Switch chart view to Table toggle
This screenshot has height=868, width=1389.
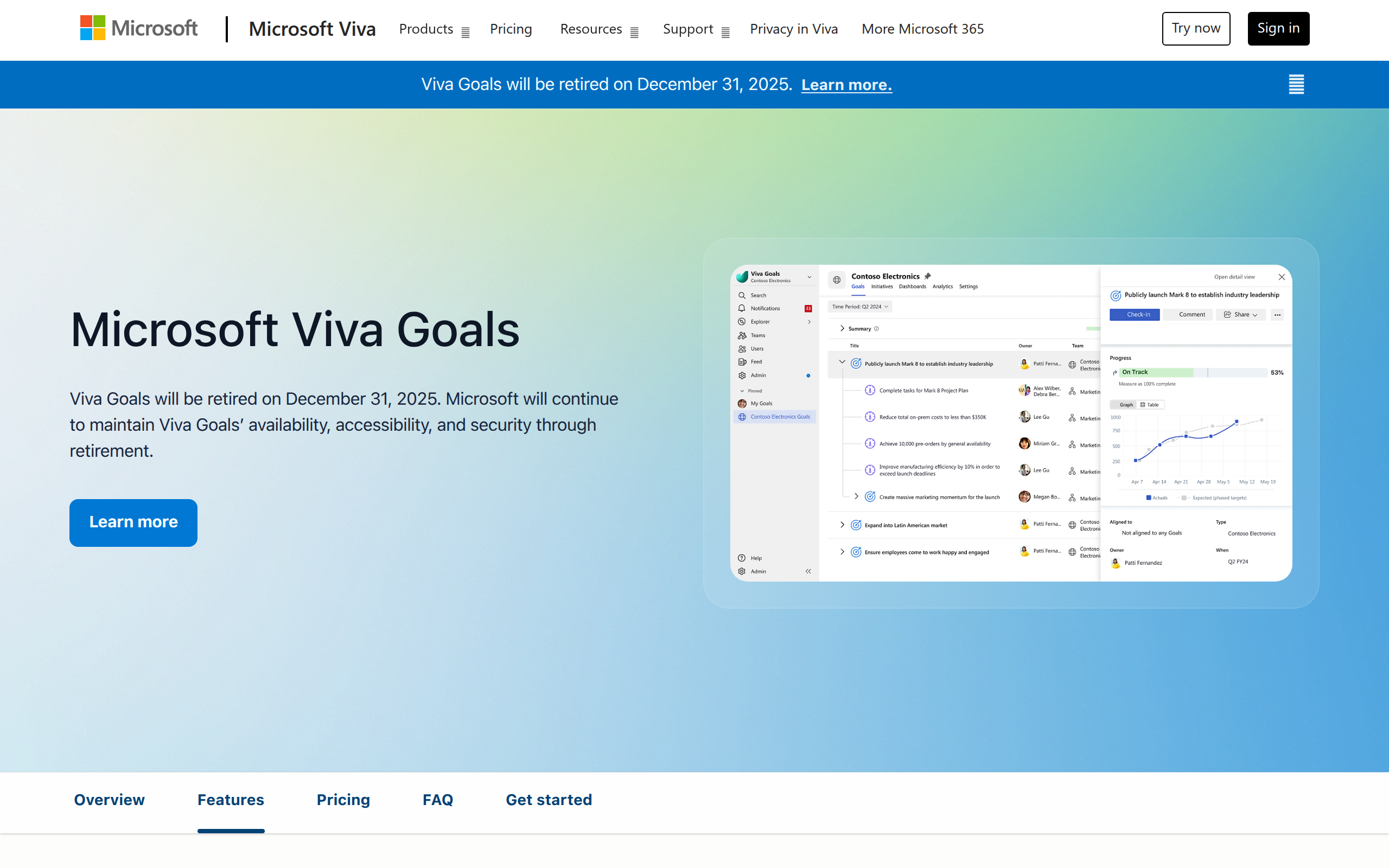[x=1150, y=405]
